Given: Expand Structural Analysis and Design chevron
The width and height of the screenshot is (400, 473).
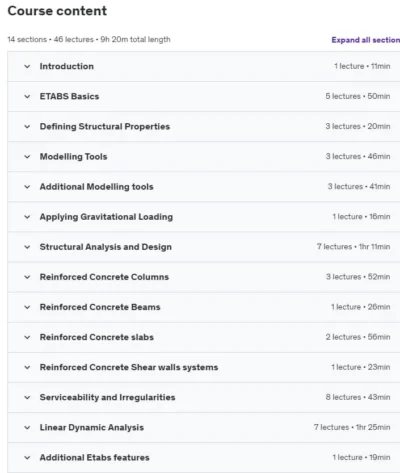Looking at the screenshot, I should pyautogui.click(x=27, y=247).
